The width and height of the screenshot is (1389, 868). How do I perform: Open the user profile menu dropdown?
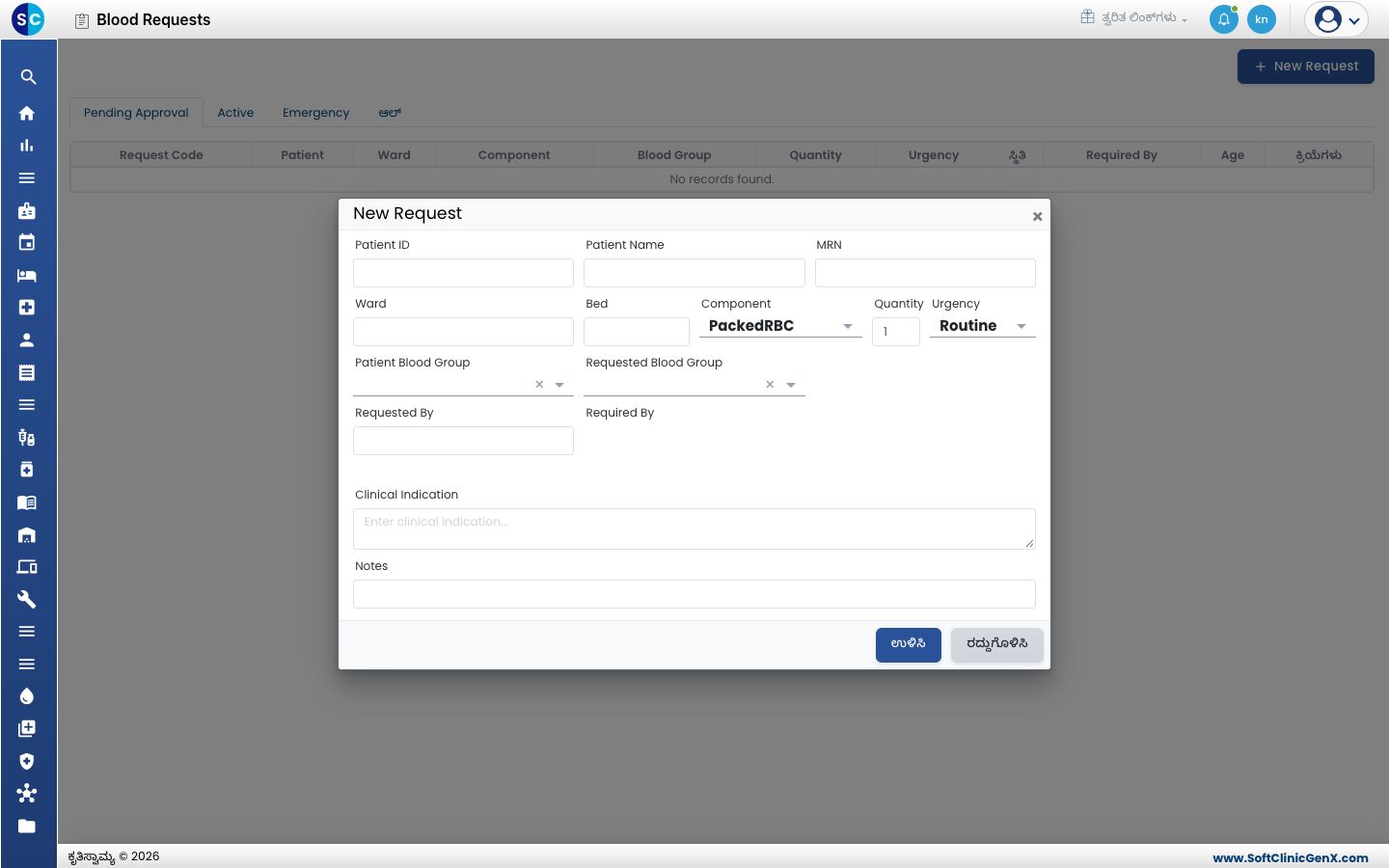pyautogui.click(x=1336, y=19)
